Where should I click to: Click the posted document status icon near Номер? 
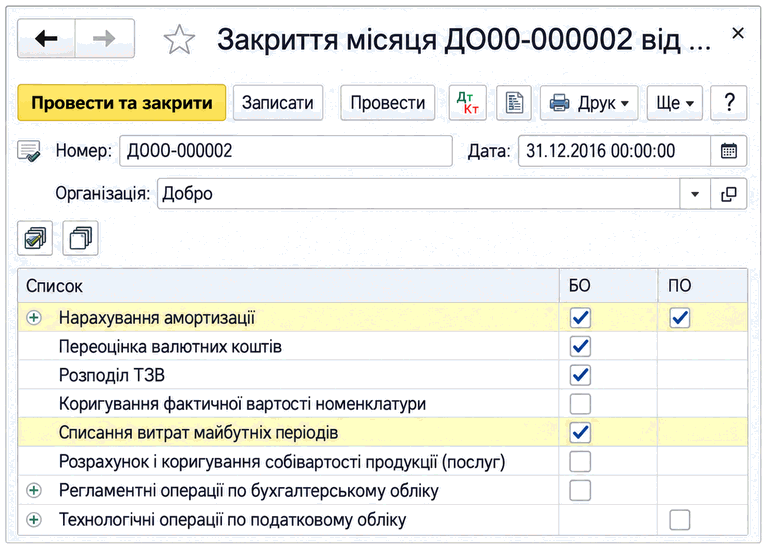pyautogui.click(x=29, y=151)
